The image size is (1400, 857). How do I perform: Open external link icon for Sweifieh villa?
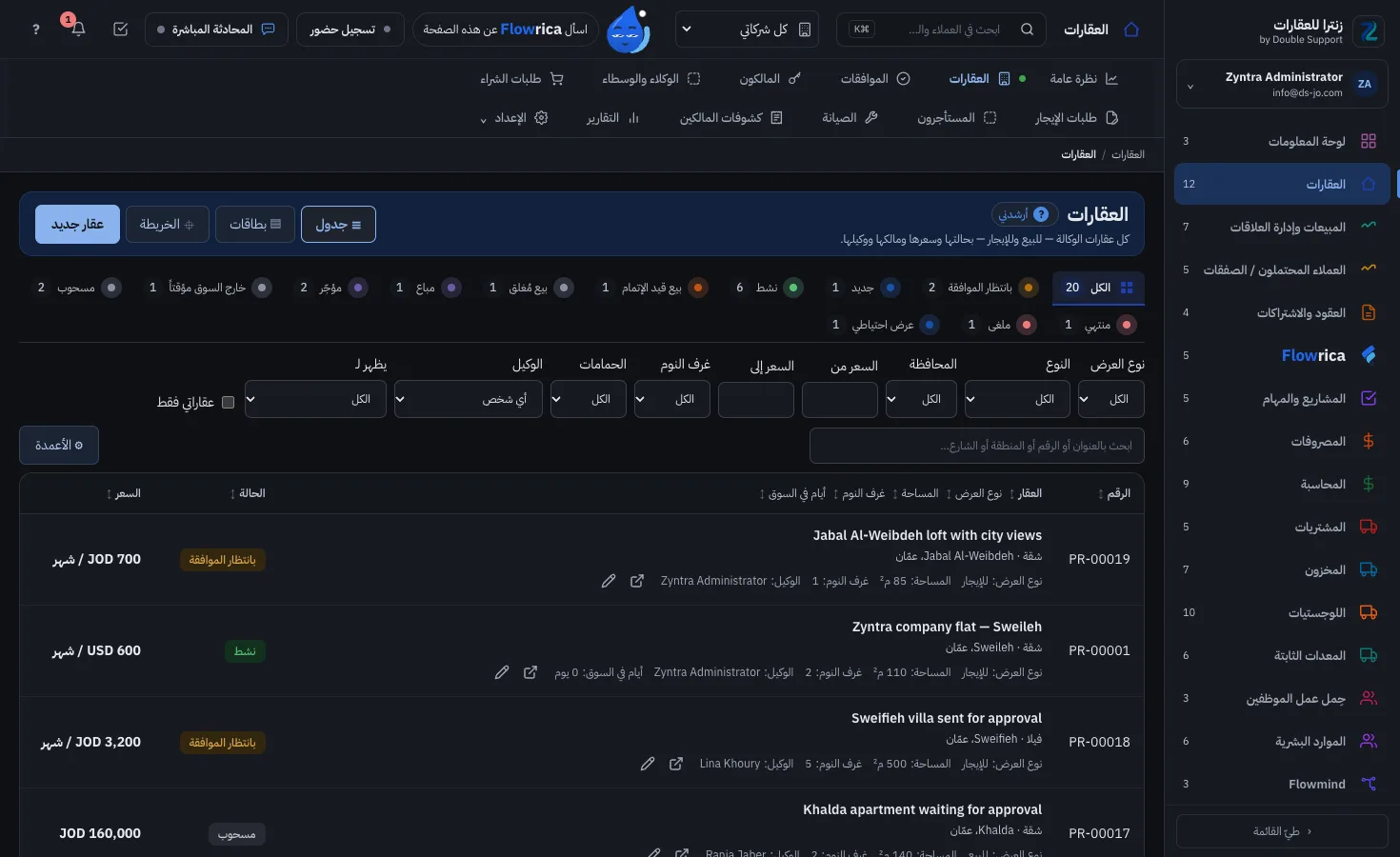pos(676,764)
